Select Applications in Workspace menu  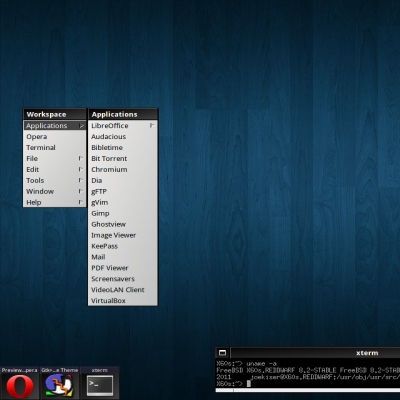(55, 126)
